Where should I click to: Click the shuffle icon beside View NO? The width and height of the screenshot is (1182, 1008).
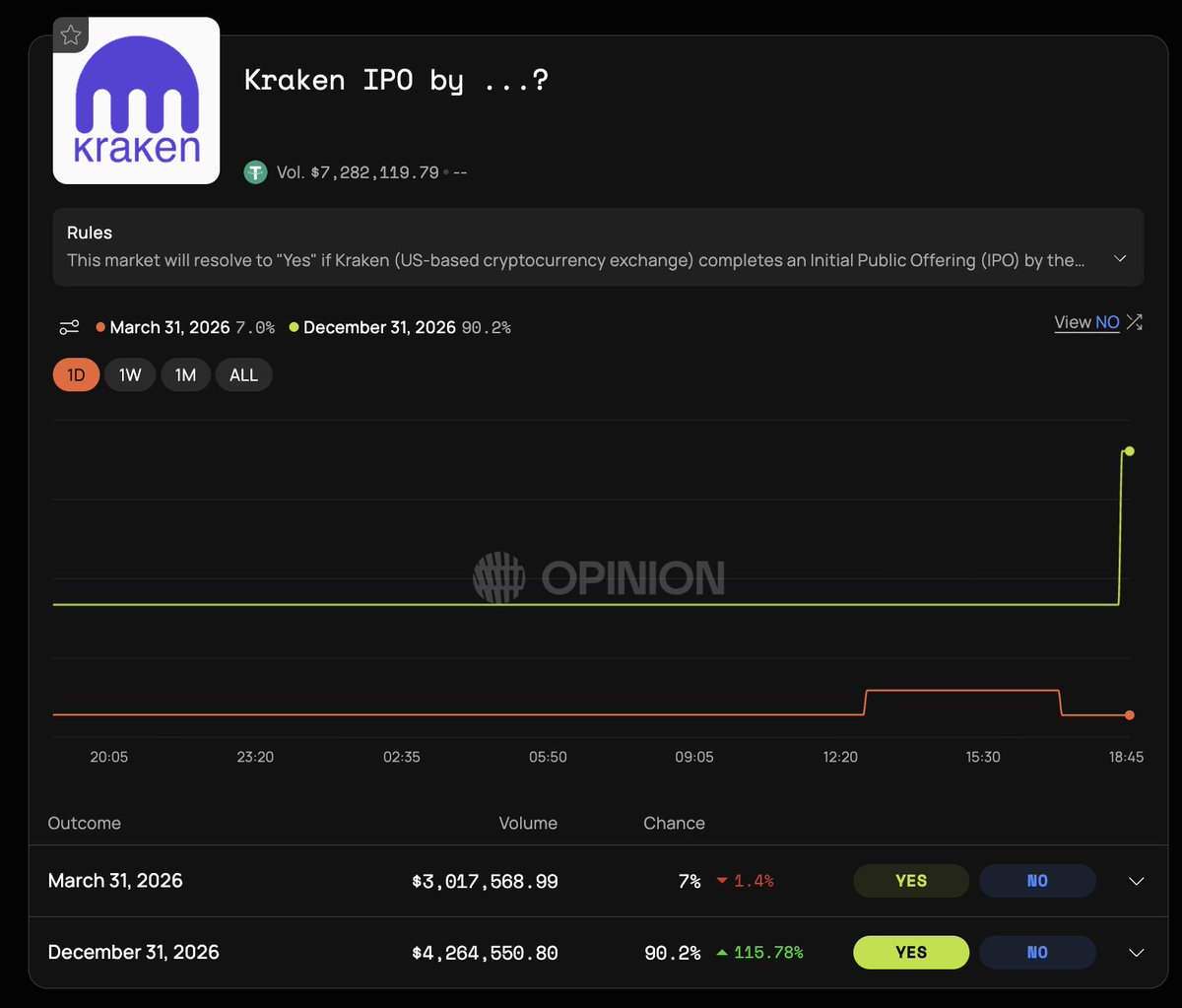pyautogui.click(x=1135, y=321)
